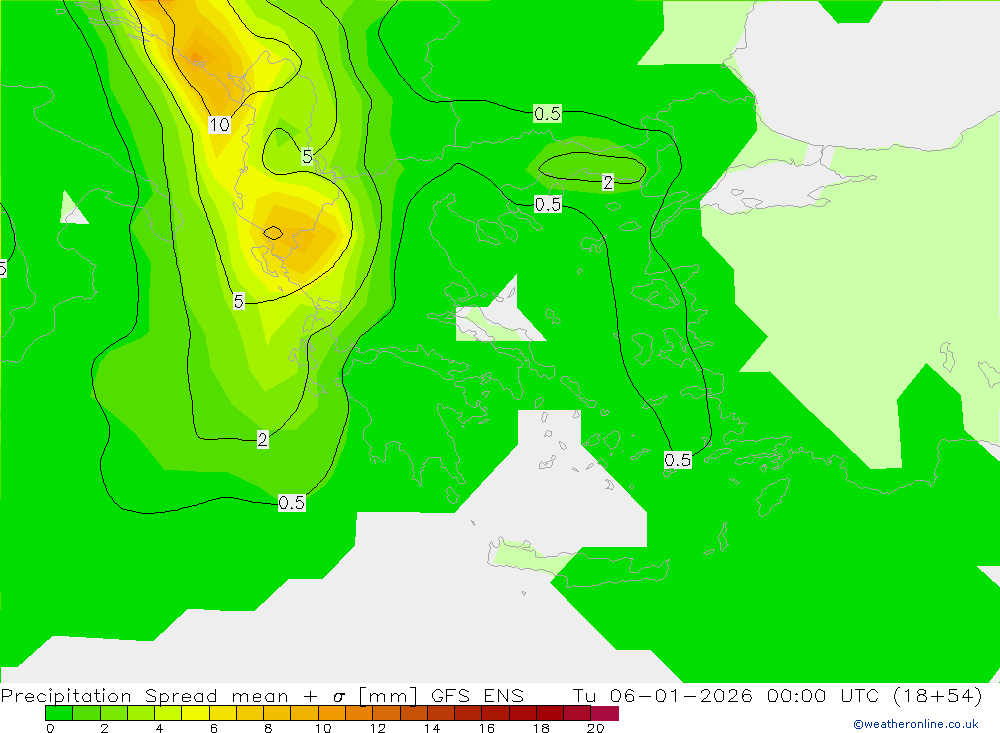The width and height of the screenshot is (1000, 733).
Task: Click the legend tick label '20'
Action: (x=596, y=728)
